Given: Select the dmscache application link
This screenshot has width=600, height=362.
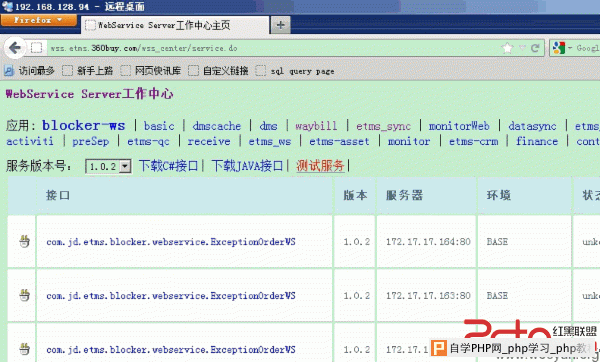Looking at the screenshot, I should pyautogui.click(x=217, y=126).
